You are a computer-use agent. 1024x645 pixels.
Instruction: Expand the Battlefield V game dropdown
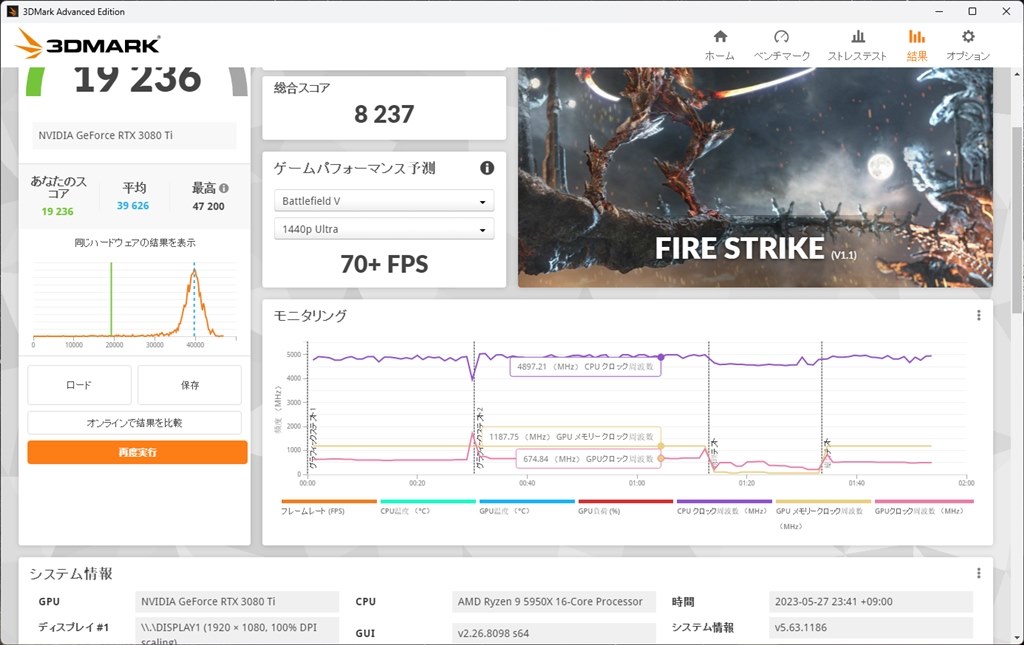click(384, 201)
